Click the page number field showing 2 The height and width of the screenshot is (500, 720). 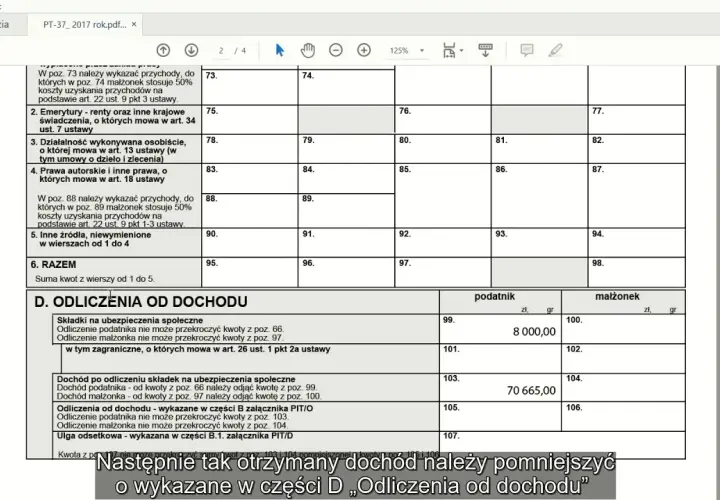click(221, 51)
